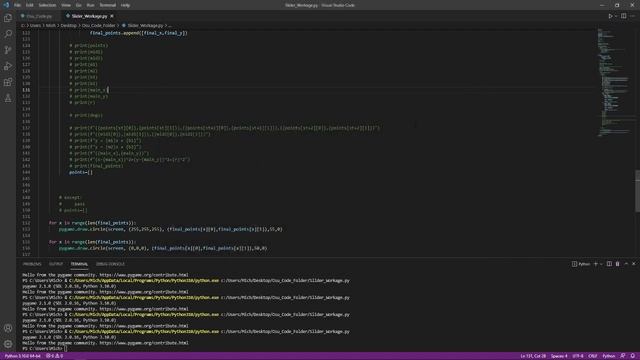Switch to the inactive left editor tab

tap(39, 16)
